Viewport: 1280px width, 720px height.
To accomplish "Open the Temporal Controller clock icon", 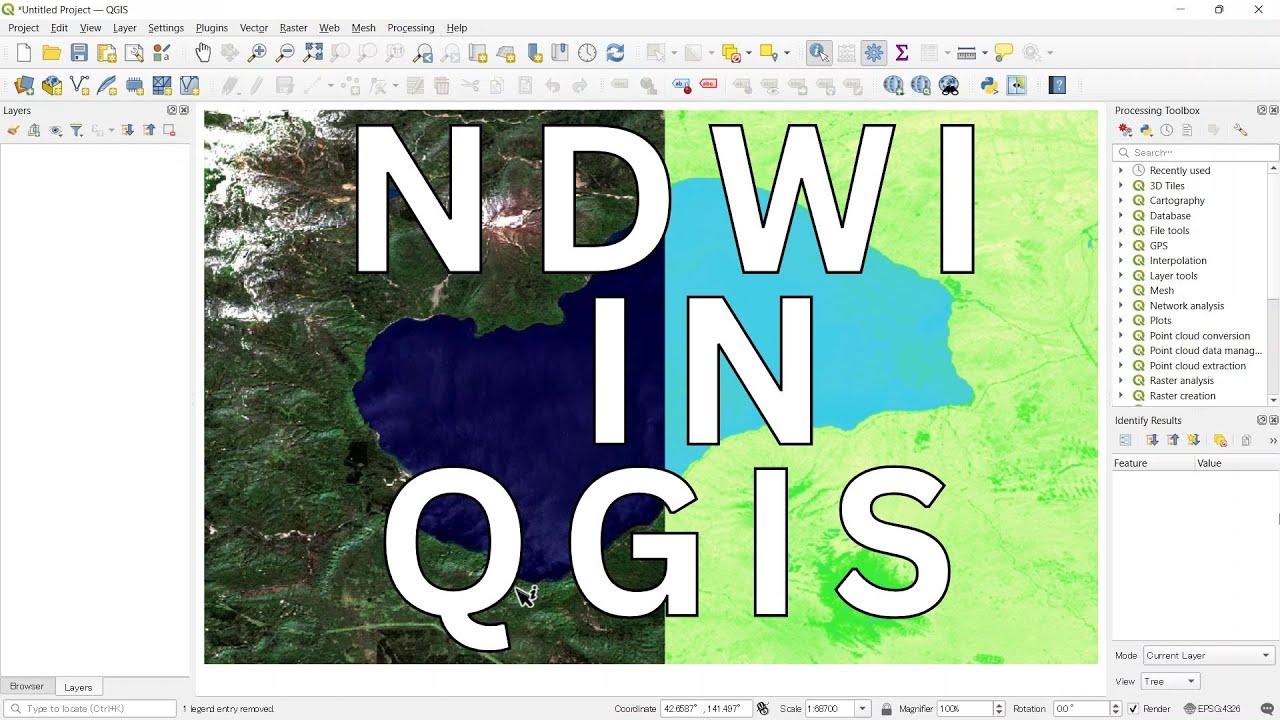I will tap(587, 53).
